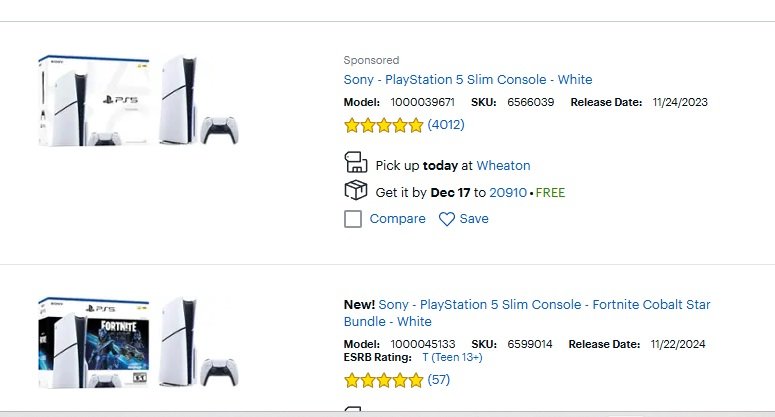The height and width of the screenshot is (417, 775).
Task: Open the PS5 Slim Console product image
Action: 138,102
